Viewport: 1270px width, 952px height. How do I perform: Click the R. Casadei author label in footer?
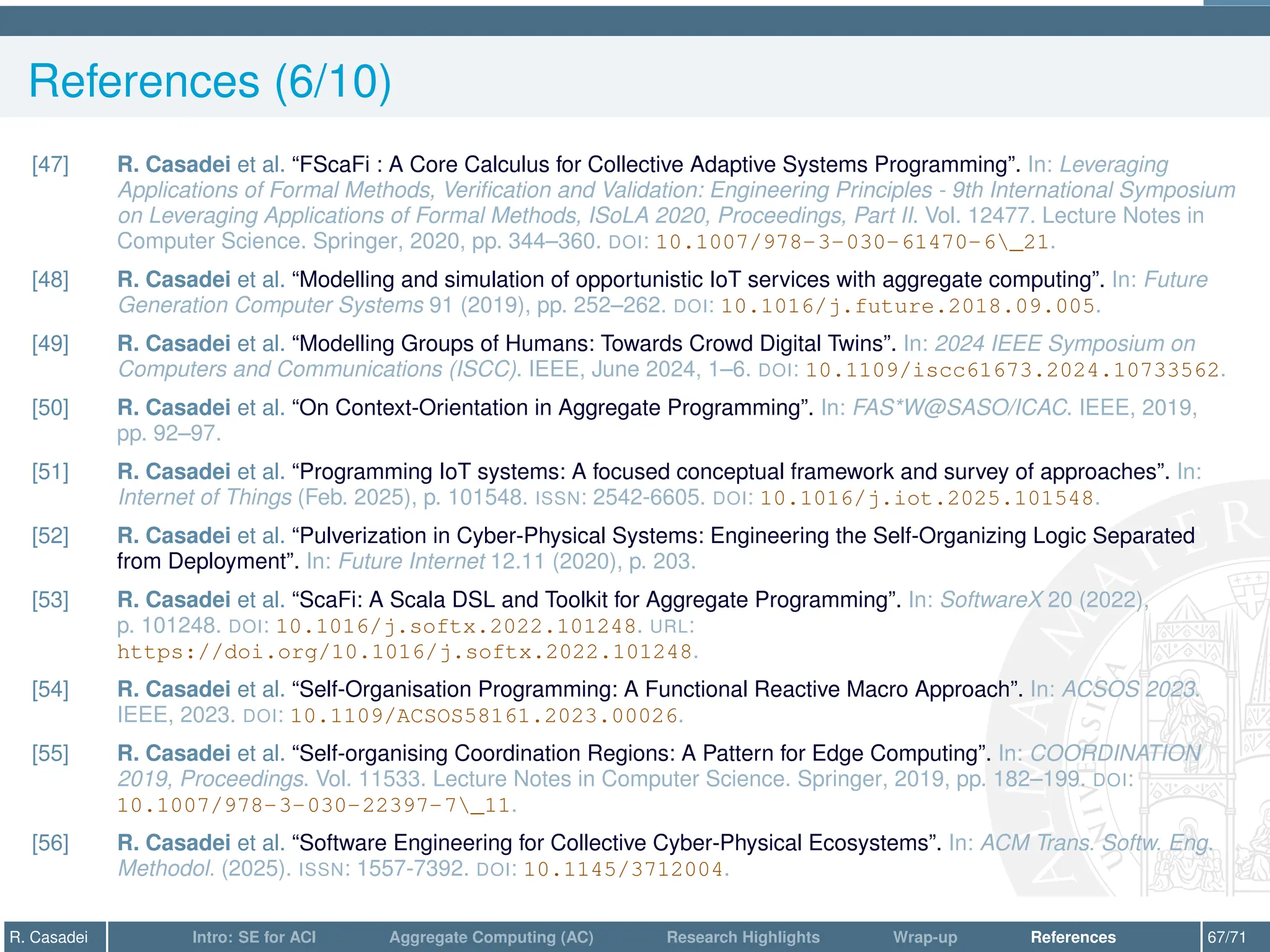49,937
